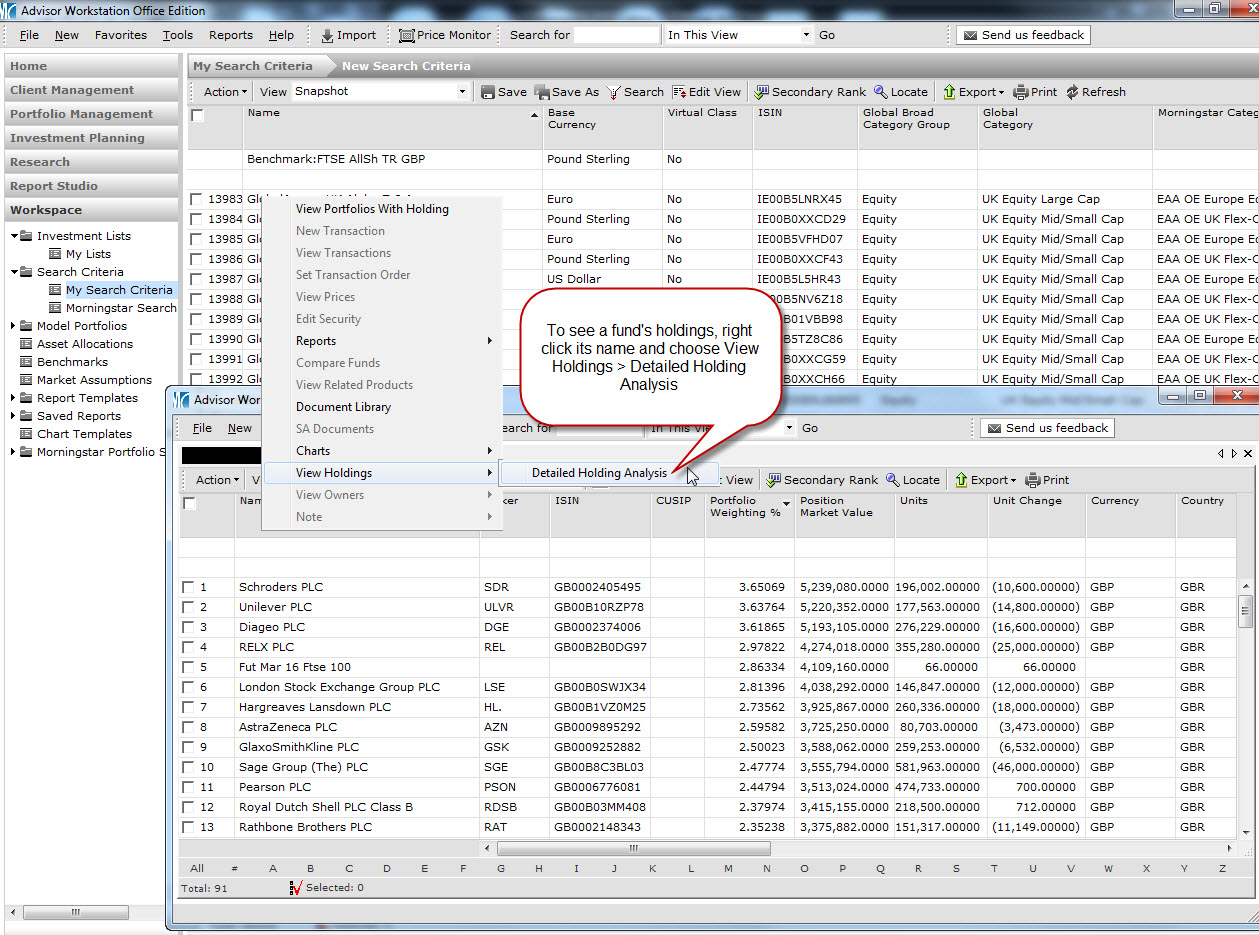Choose Detailed Holding Analysis from submenu
The height and width of the screenshot is (935, 1259).
coord(599,473)
